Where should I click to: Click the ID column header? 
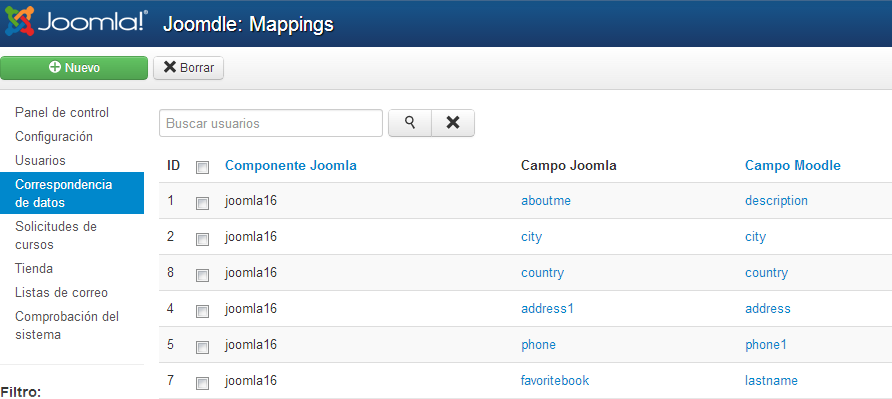point(174,166)
